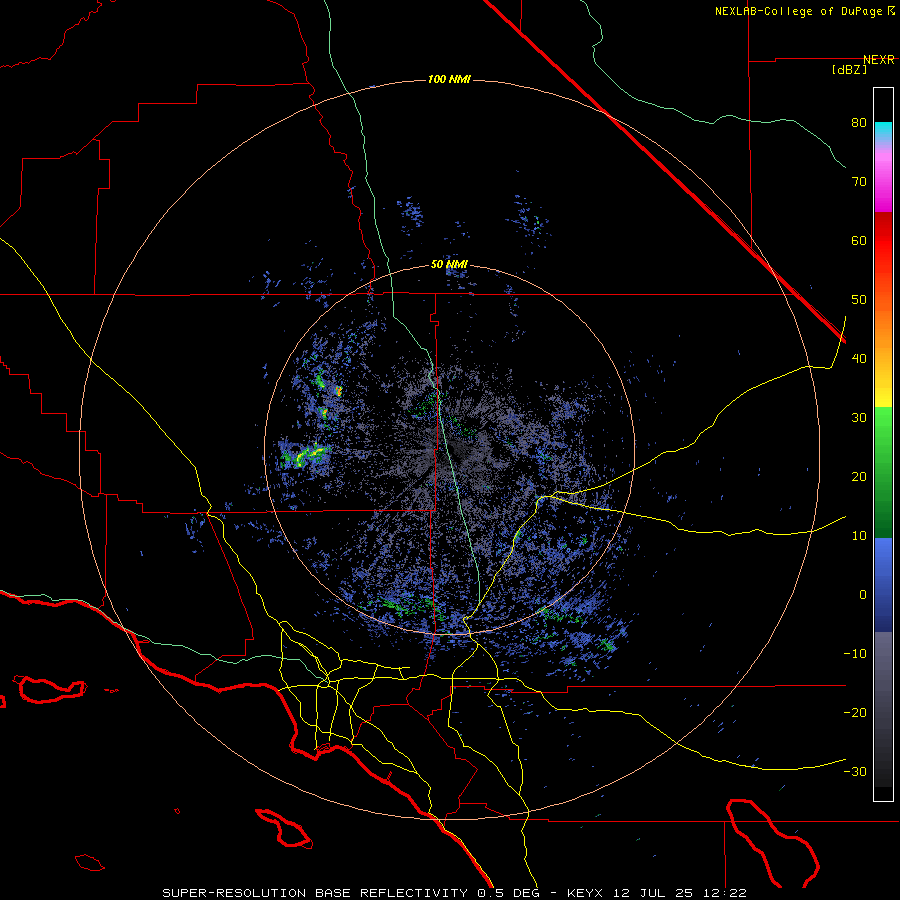Select the 0 dBZ scale value

(x=863, y=595)
